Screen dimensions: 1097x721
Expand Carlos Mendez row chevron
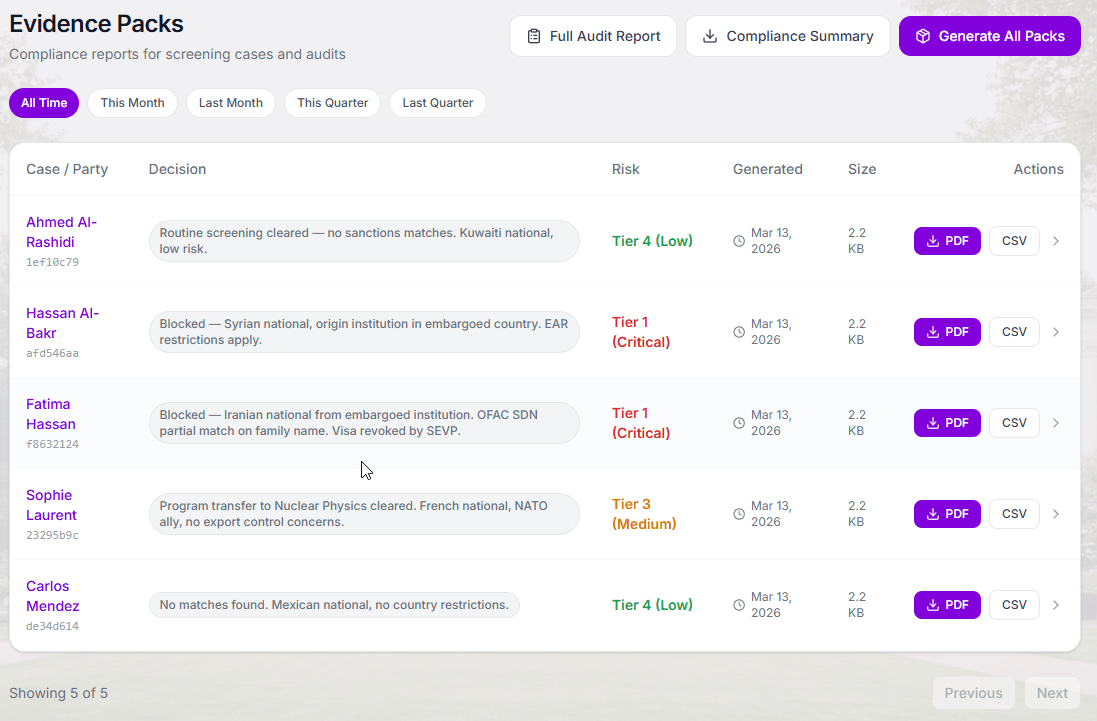(1056, 605)
